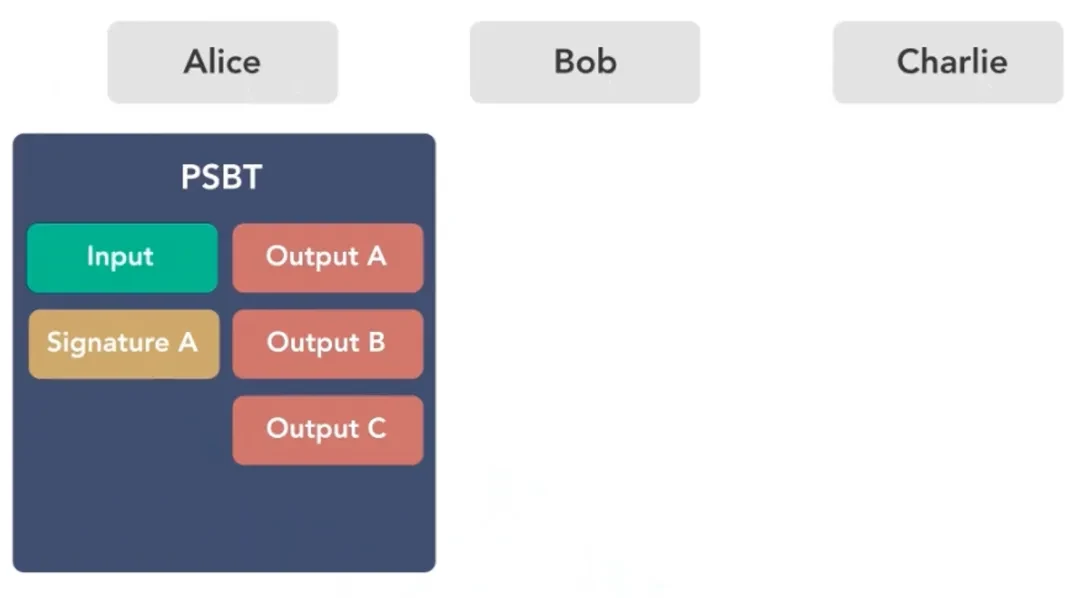Click the PSBT title text

coord(222,177)
